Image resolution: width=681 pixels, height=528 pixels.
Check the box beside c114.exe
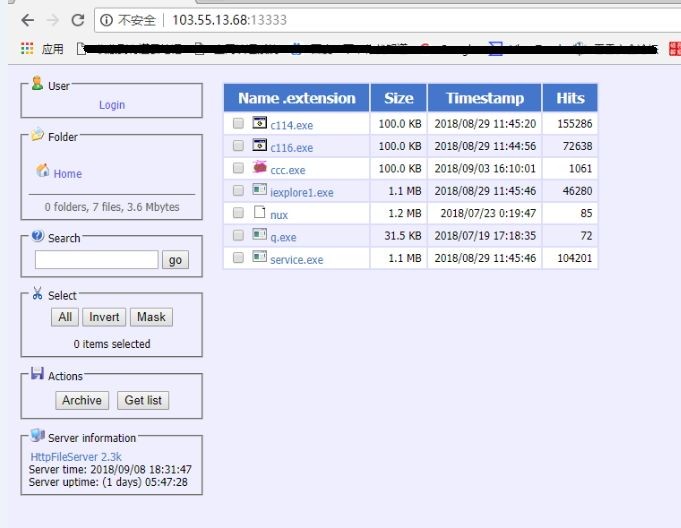(x=238, y=124)
